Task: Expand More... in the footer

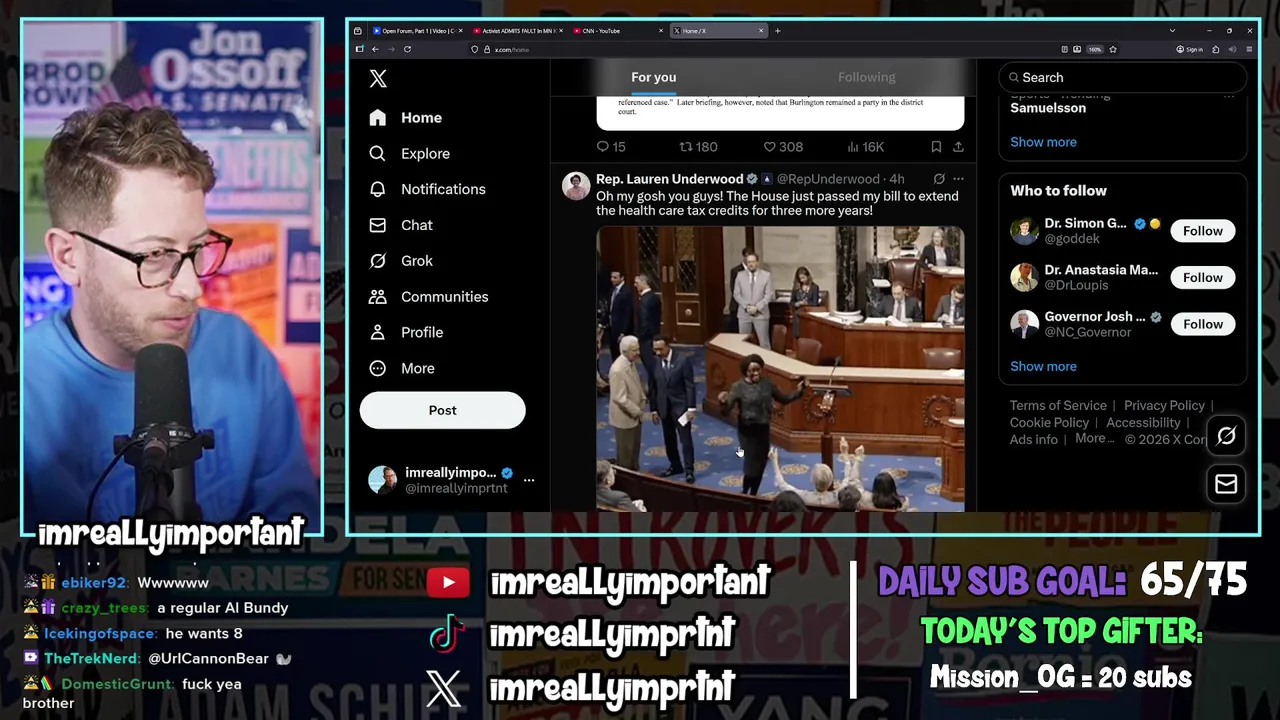Action: click(1094, 439)
